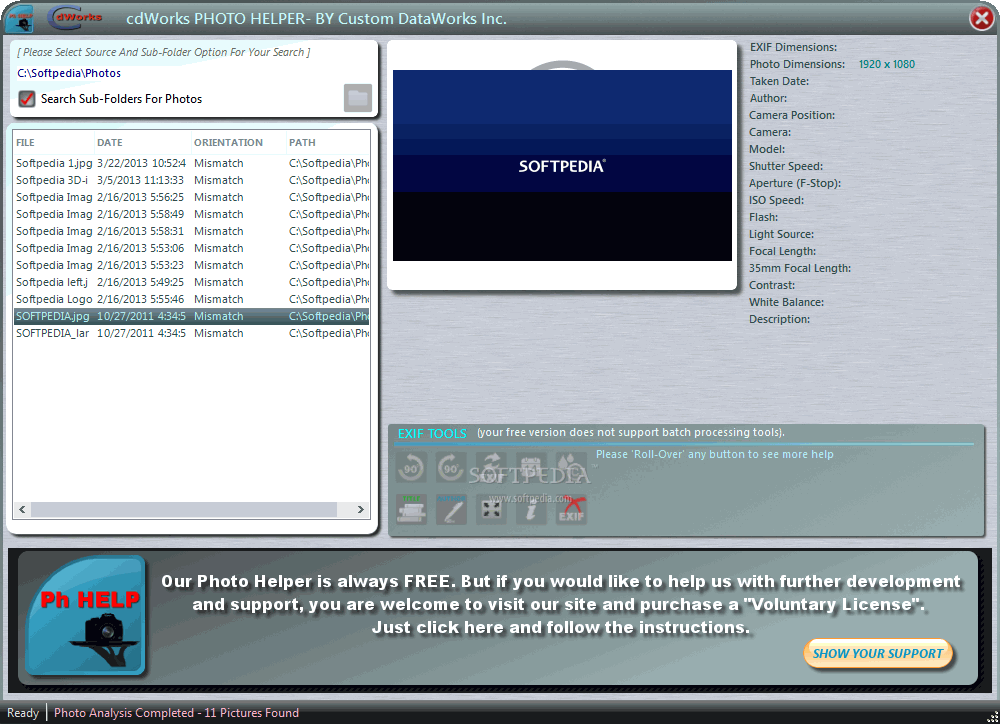
Task: Click the AUTHOR pen icon
Action: pyautogui.click(x=451, y=509)
